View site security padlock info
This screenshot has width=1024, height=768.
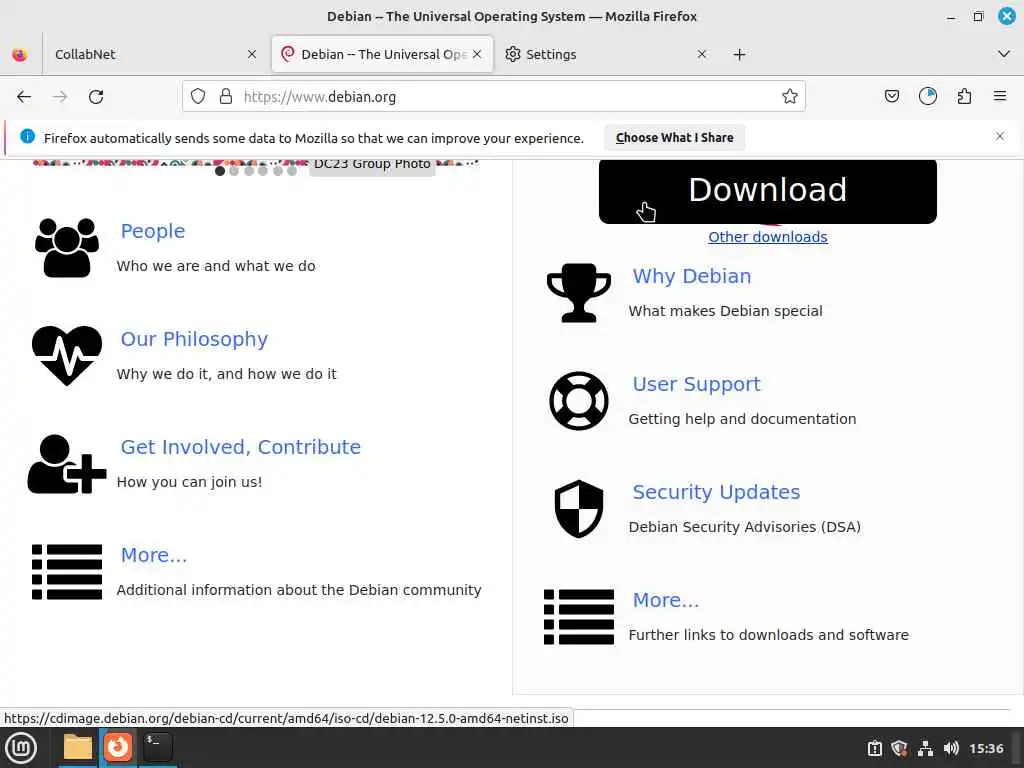(226, 97)
